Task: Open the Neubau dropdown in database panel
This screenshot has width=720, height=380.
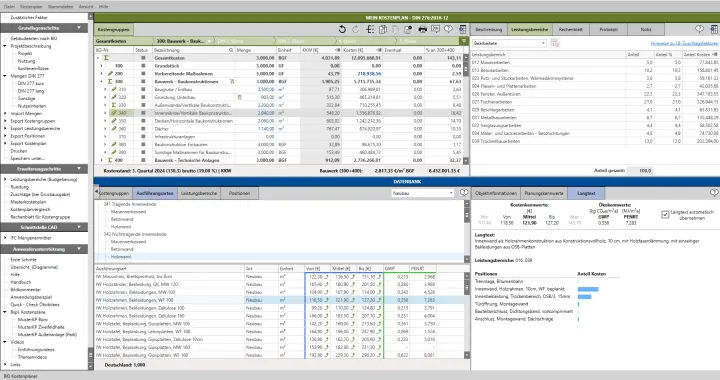Action: click(423, 193)
